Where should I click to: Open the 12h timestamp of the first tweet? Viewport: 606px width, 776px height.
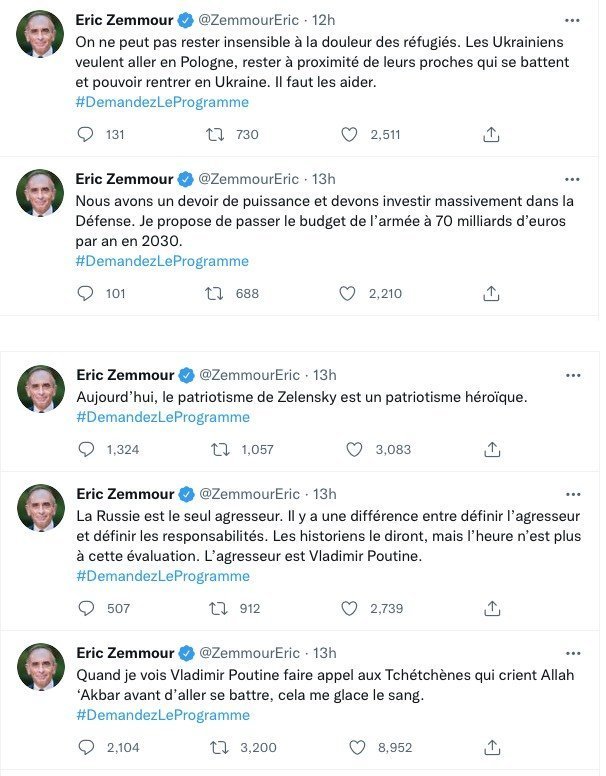pyautogui.click(x=323, y=20)
